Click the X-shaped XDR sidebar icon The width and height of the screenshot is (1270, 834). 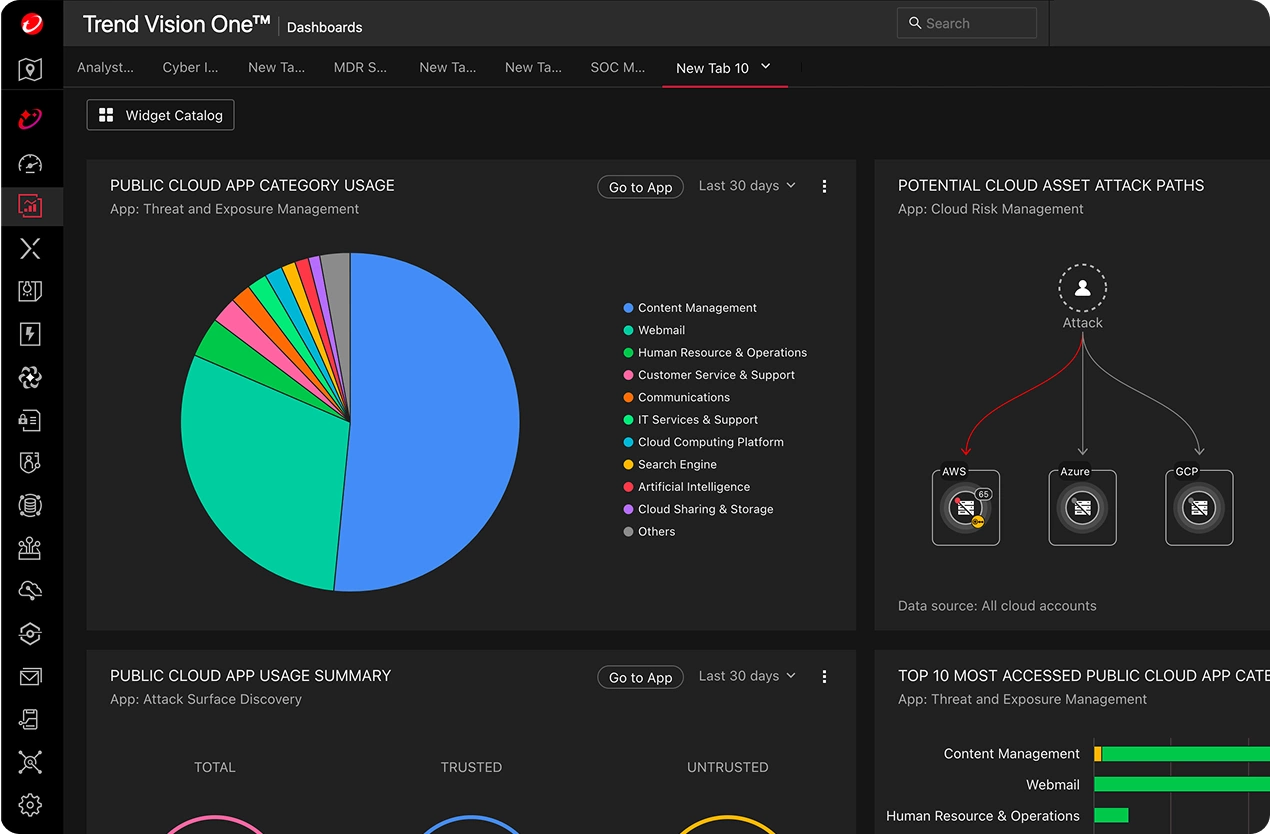(30, 248)
